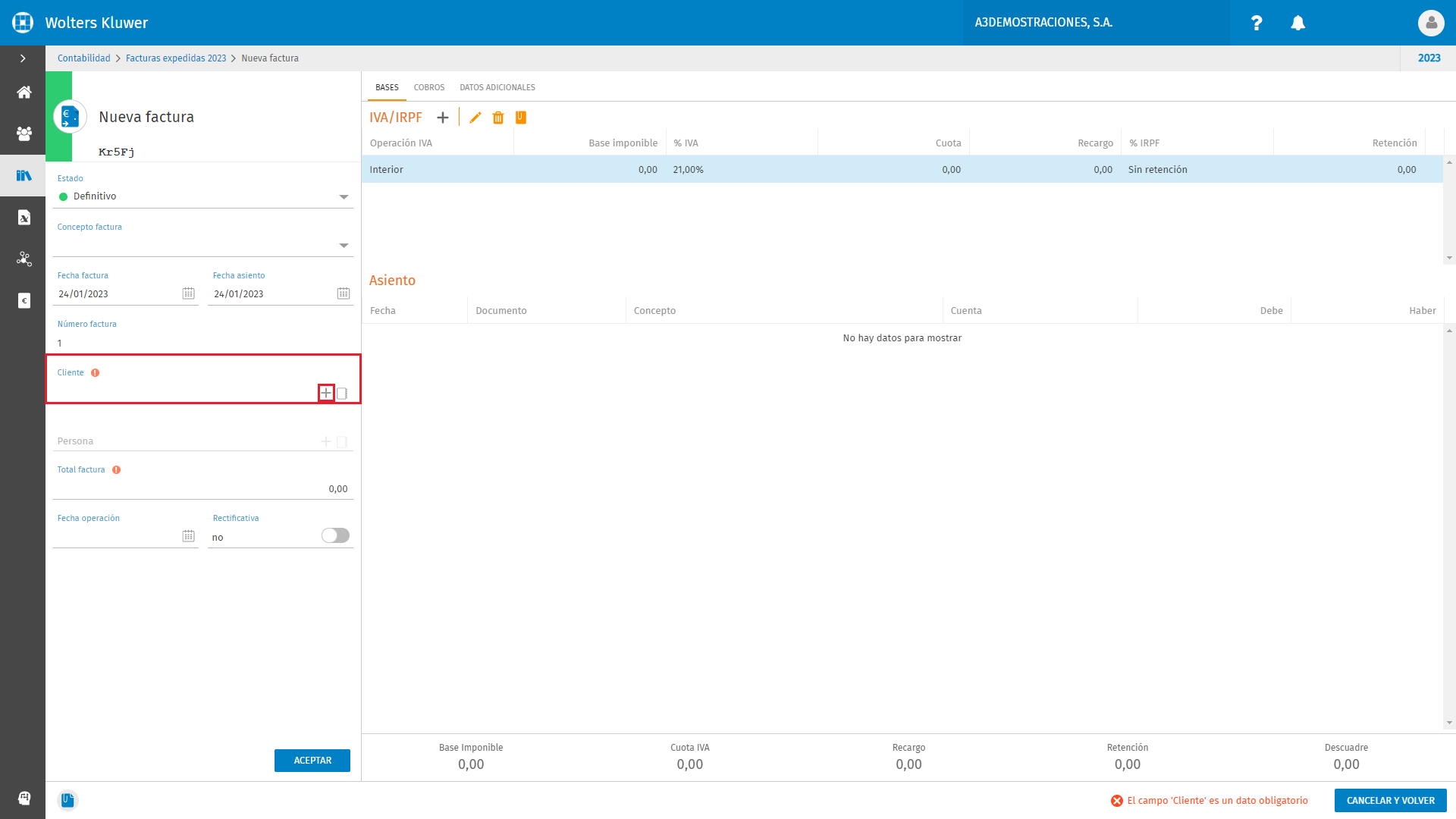Open the support assistant icon at sidebar bottom
This screenshot has width=1456, height=819.
click(24, 798)
